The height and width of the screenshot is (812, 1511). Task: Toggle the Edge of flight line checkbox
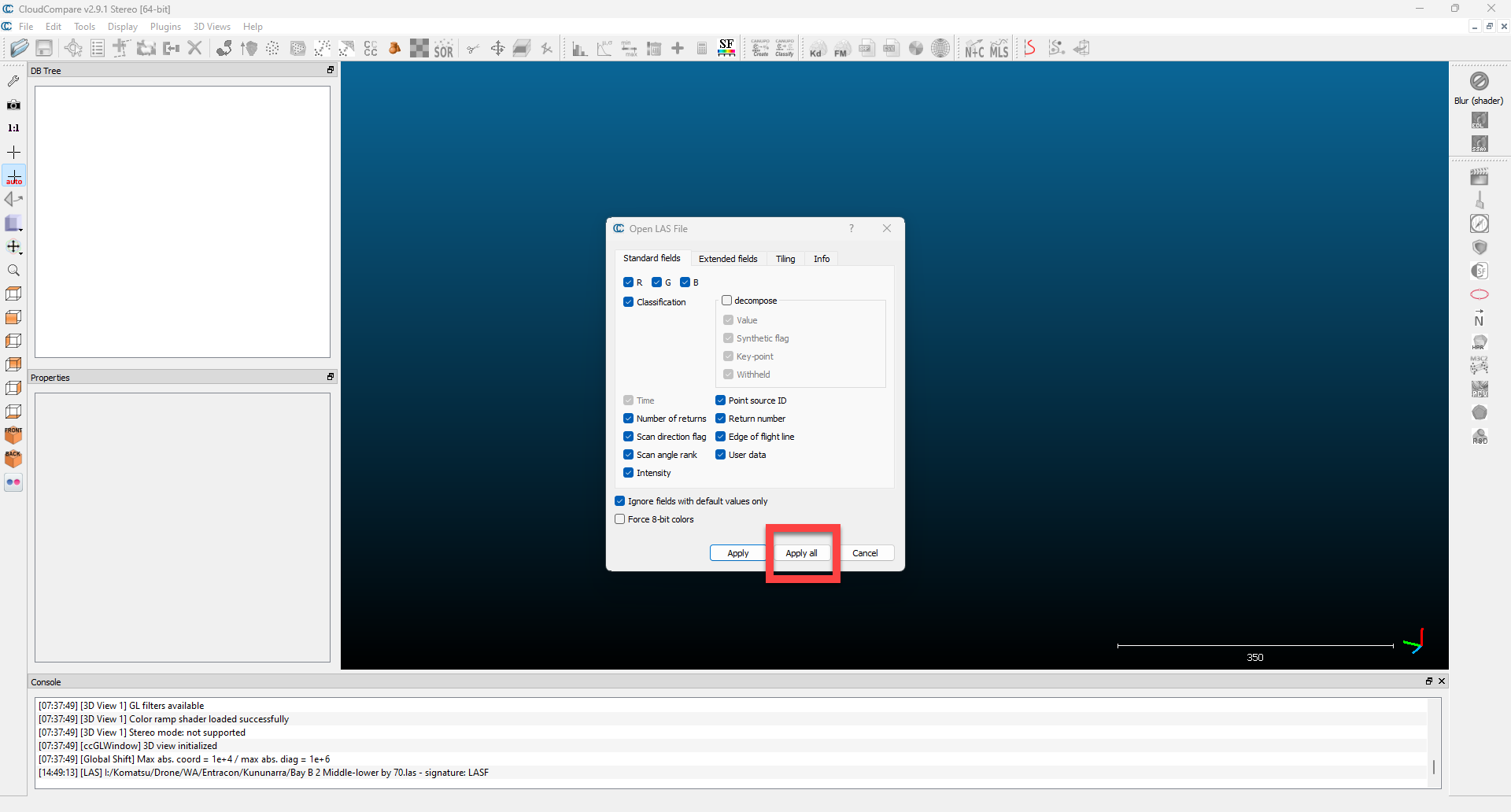click(720, 437)
